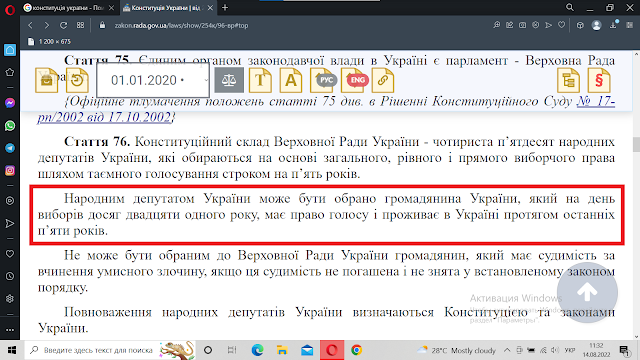Open the notification center icon
This screenshot has width=640, height=360.
coord(624,350)
